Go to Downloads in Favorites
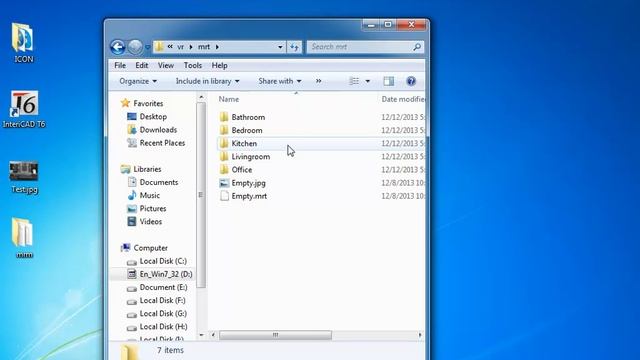 (x=158, y=129)
